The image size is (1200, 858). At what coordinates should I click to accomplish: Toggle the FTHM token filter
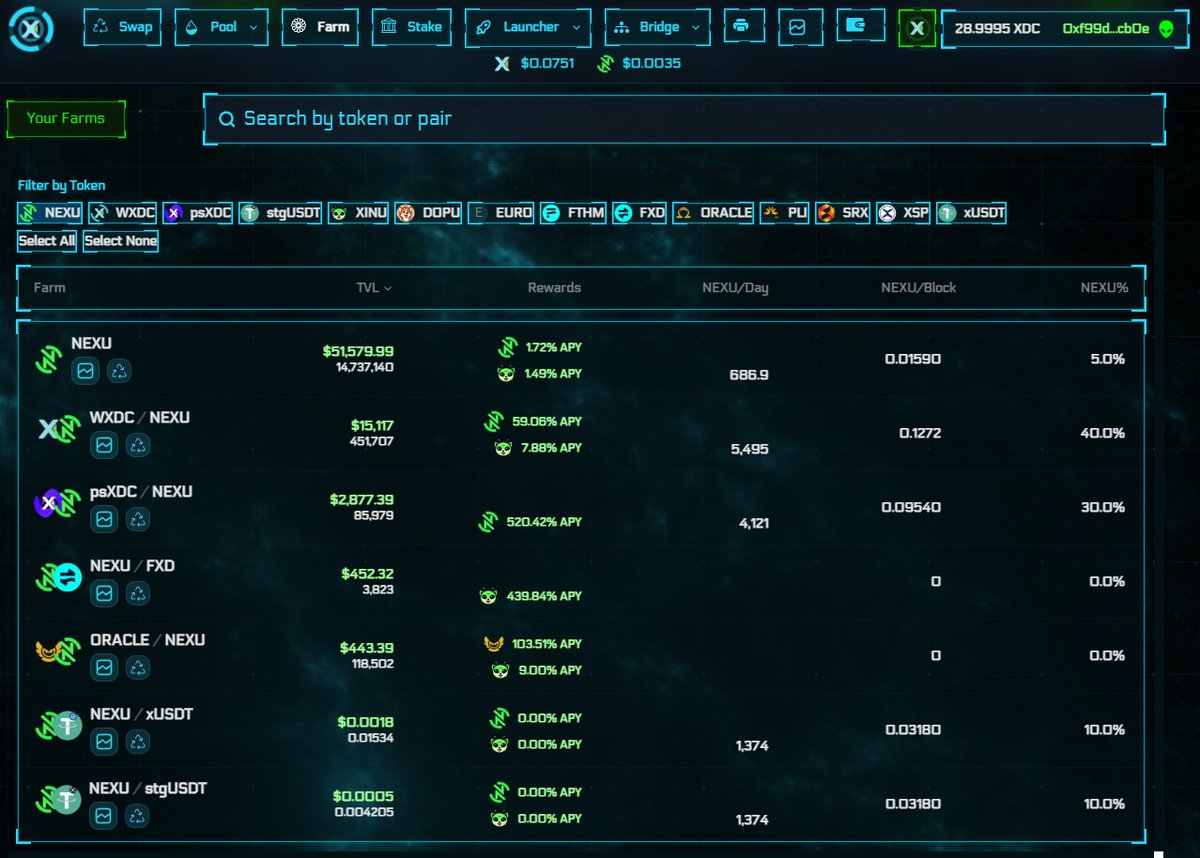pyautogui.click(x=573, y=212)
